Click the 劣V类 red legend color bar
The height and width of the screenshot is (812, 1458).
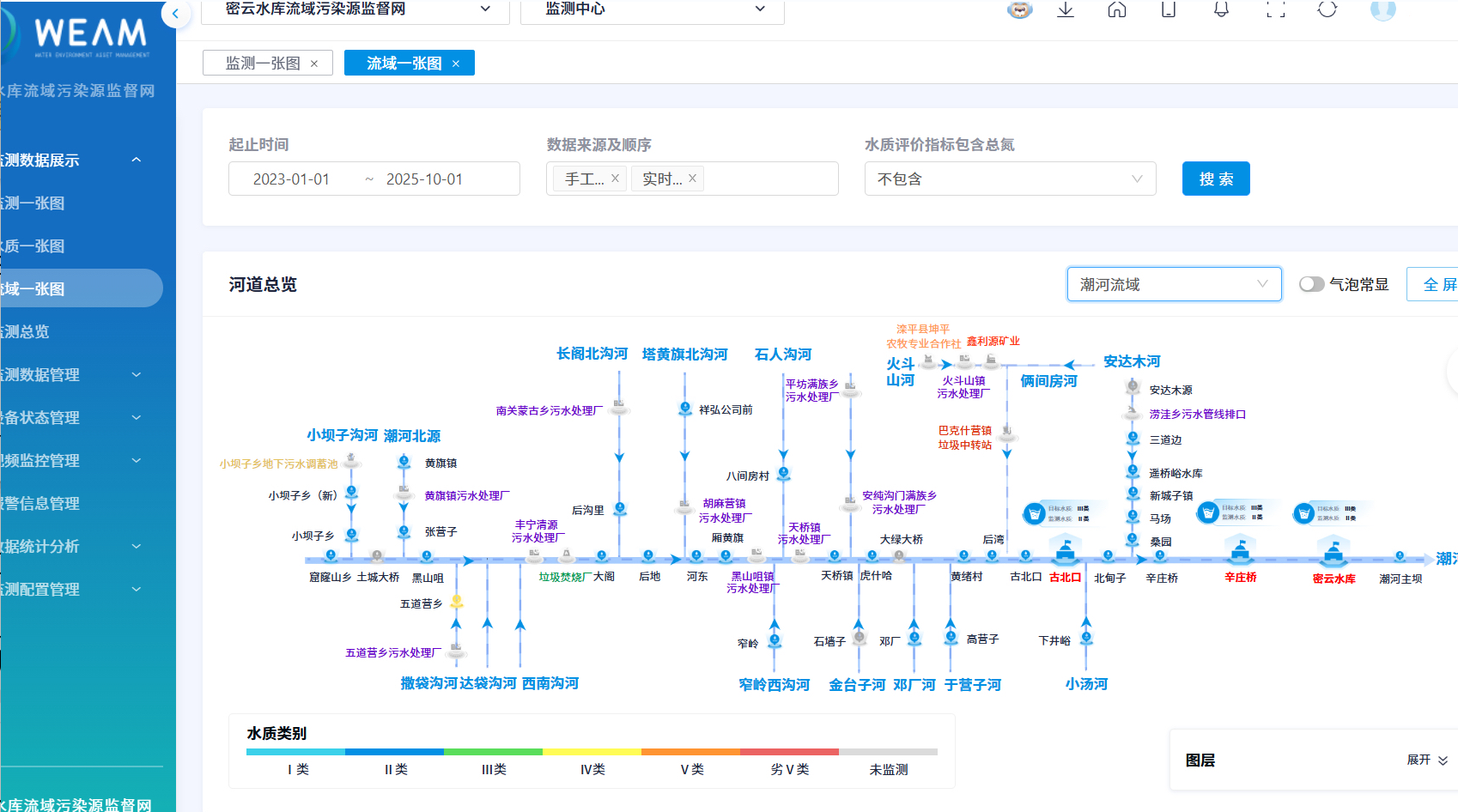pyautogui.click(x=789, y=752)
